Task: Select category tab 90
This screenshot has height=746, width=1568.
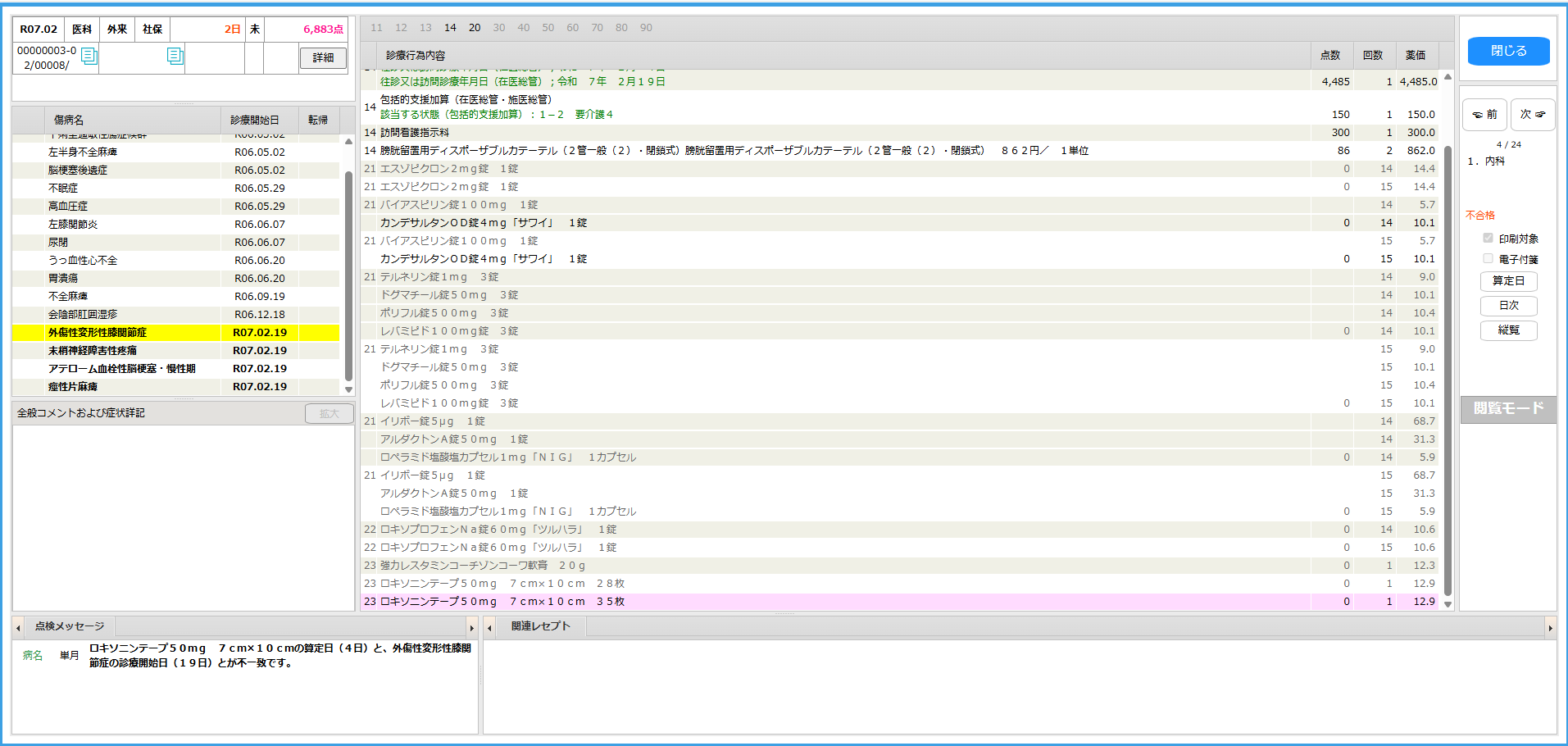Action: pyautogui.click(x=646, y=28)
